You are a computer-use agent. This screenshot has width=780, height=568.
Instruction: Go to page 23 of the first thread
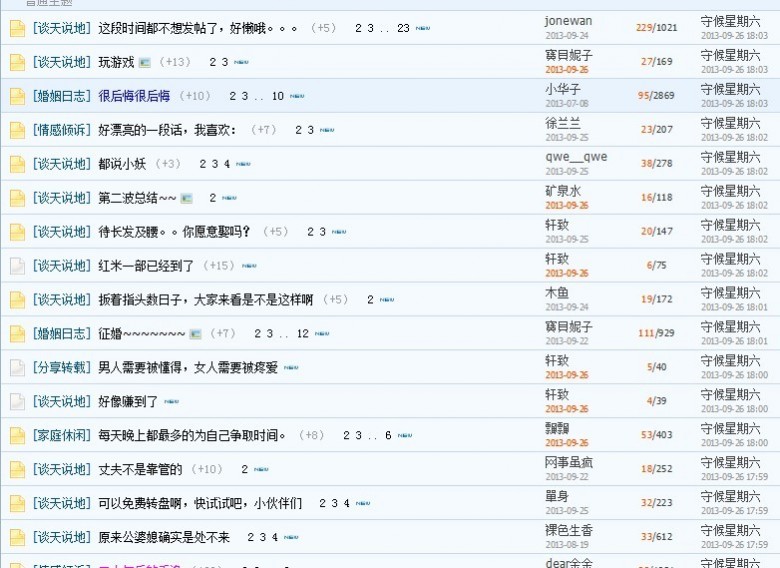(403, 28)
